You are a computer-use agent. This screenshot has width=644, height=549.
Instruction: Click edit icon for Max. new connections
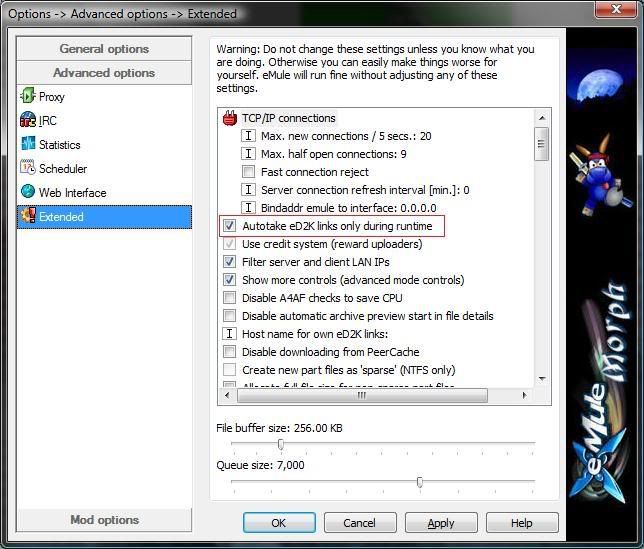[x=248, y=136]
